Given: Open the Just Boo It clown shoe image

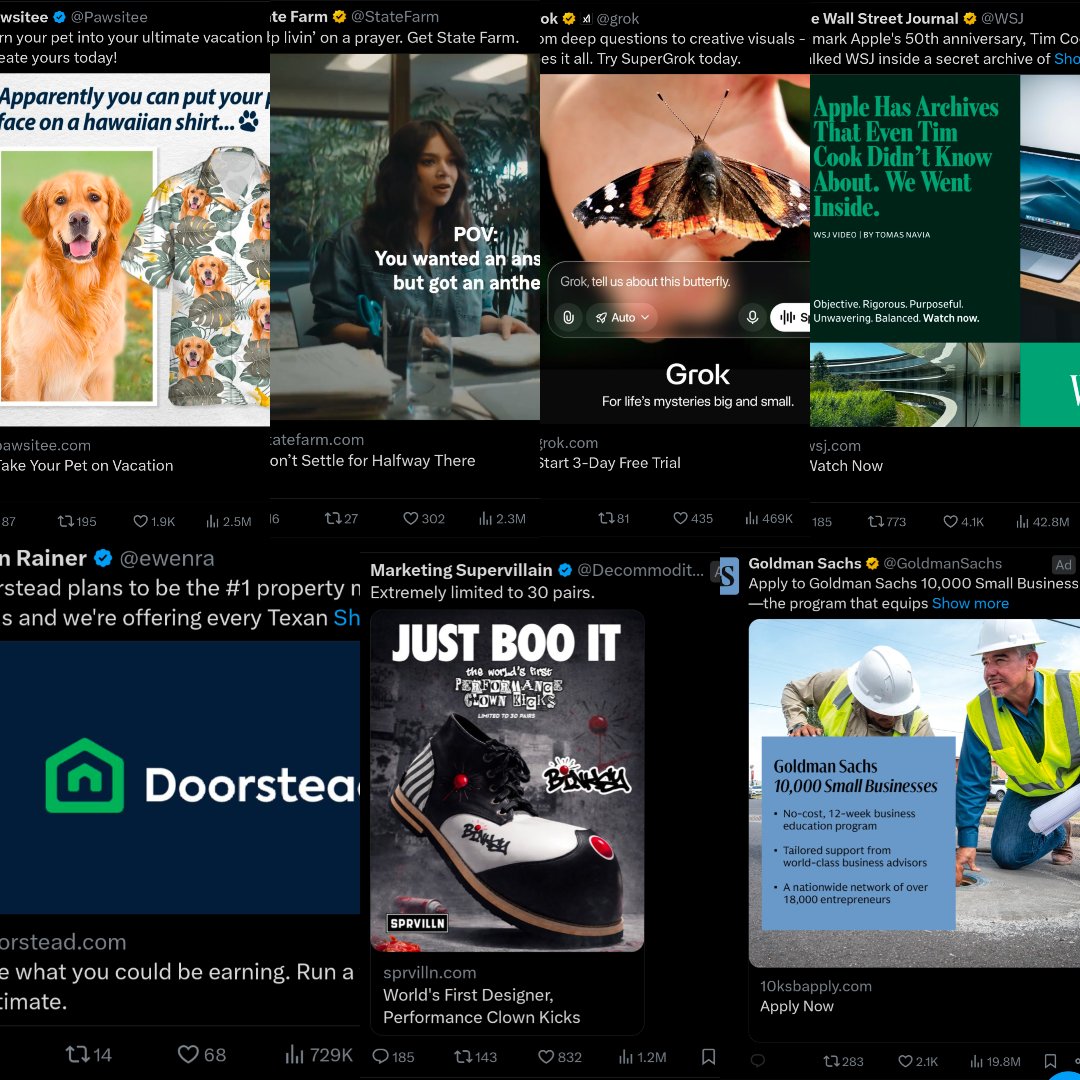Looking at the screenshot, I should pyautogui.click(x=507, y=780).
